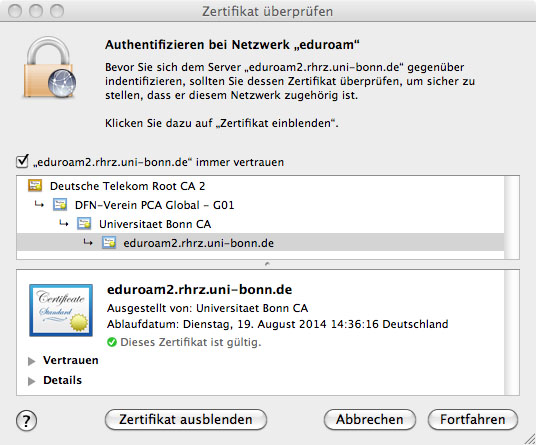Click the eduroam2.rhrz.uni-bonn.de certificate icon in tree
536x445 pixels.
109,243
